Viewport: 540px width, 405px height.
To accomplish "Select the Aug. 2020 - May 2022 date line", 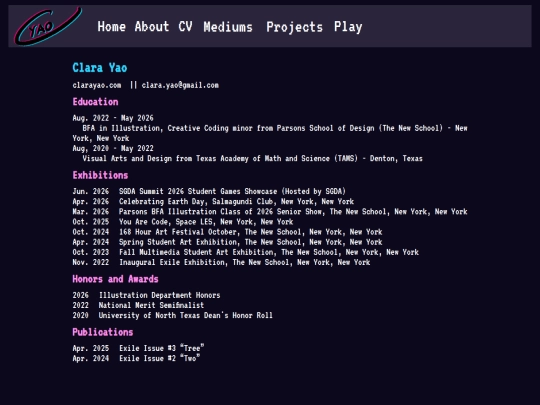I will point(113,148).
